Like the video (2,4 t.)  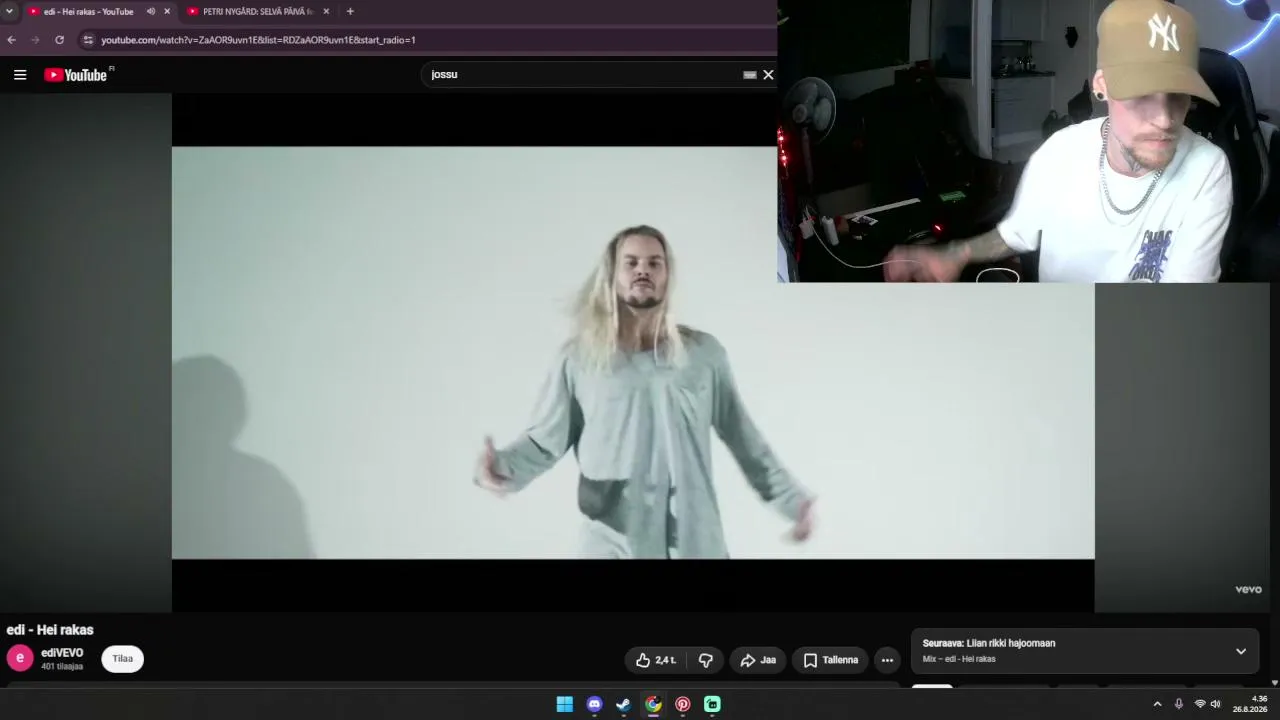click(656, 660)
